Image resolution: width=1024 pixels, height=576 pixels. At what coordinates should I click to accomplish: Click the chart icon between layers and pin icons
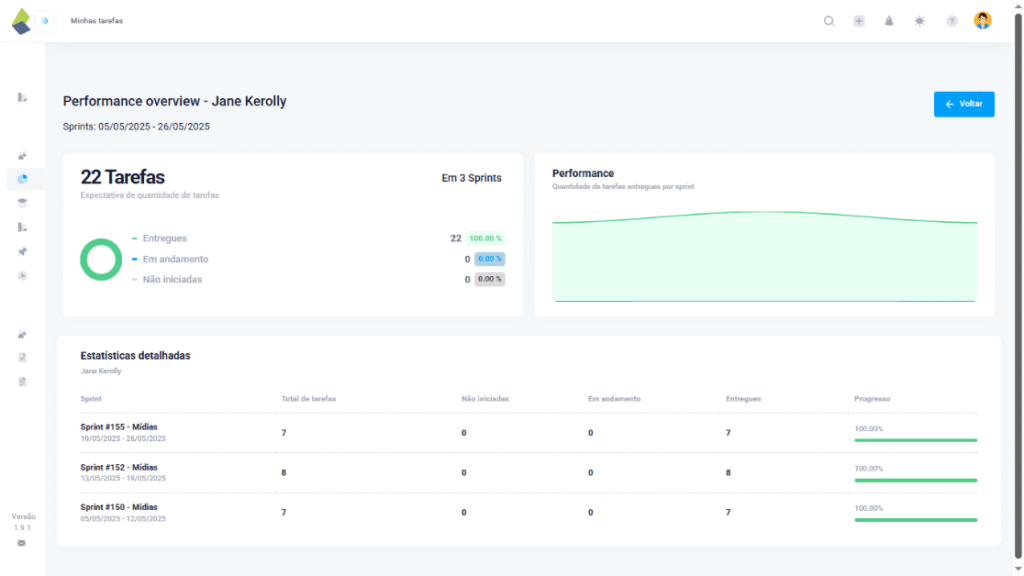[22, 227]
